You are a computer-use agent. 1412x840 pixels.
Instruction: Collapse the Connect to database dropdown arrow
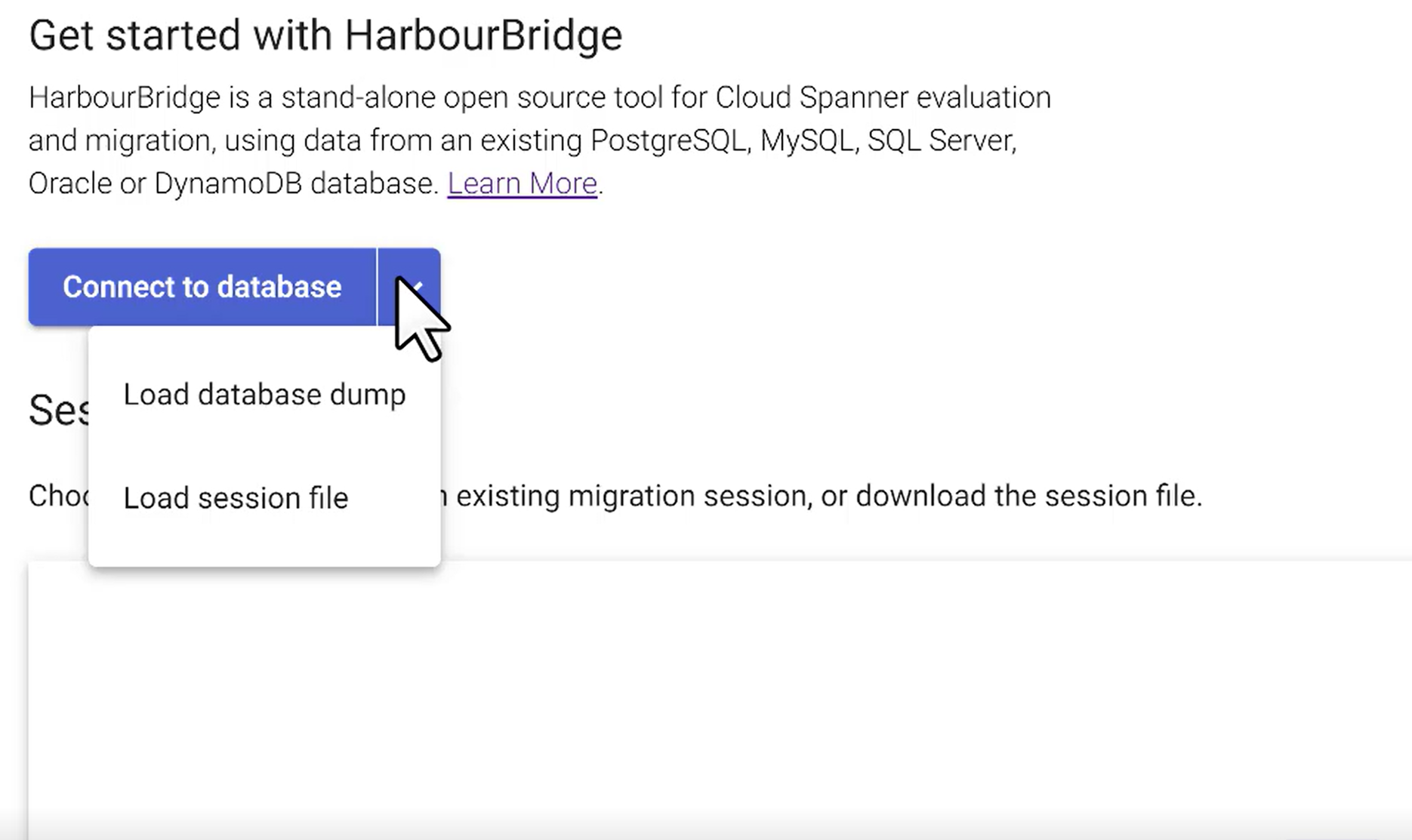(x=408, y=287)
